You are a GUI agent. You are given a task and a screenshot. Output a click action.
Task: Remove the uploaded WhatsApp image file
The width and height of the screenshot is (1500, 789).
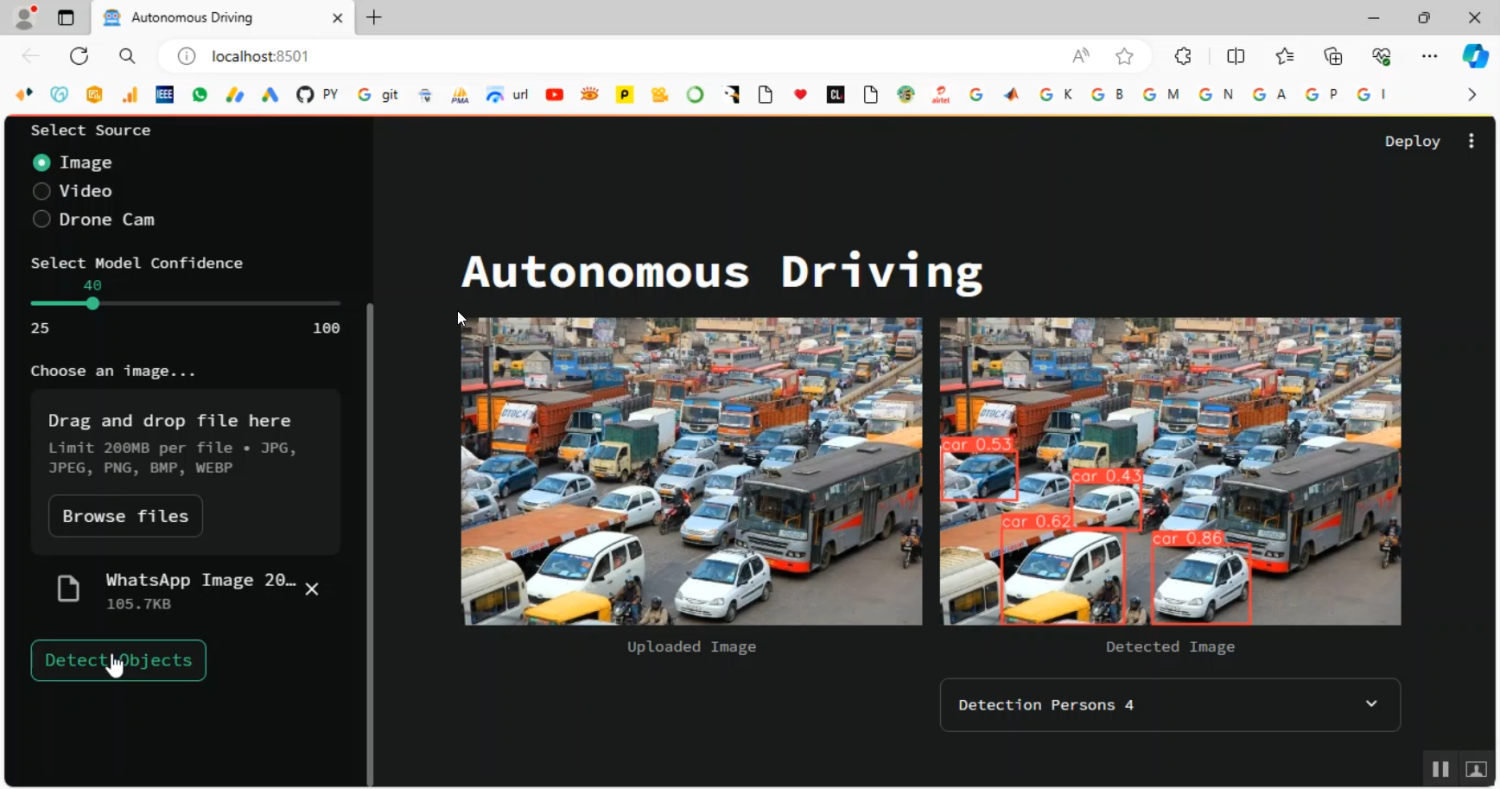312,589
